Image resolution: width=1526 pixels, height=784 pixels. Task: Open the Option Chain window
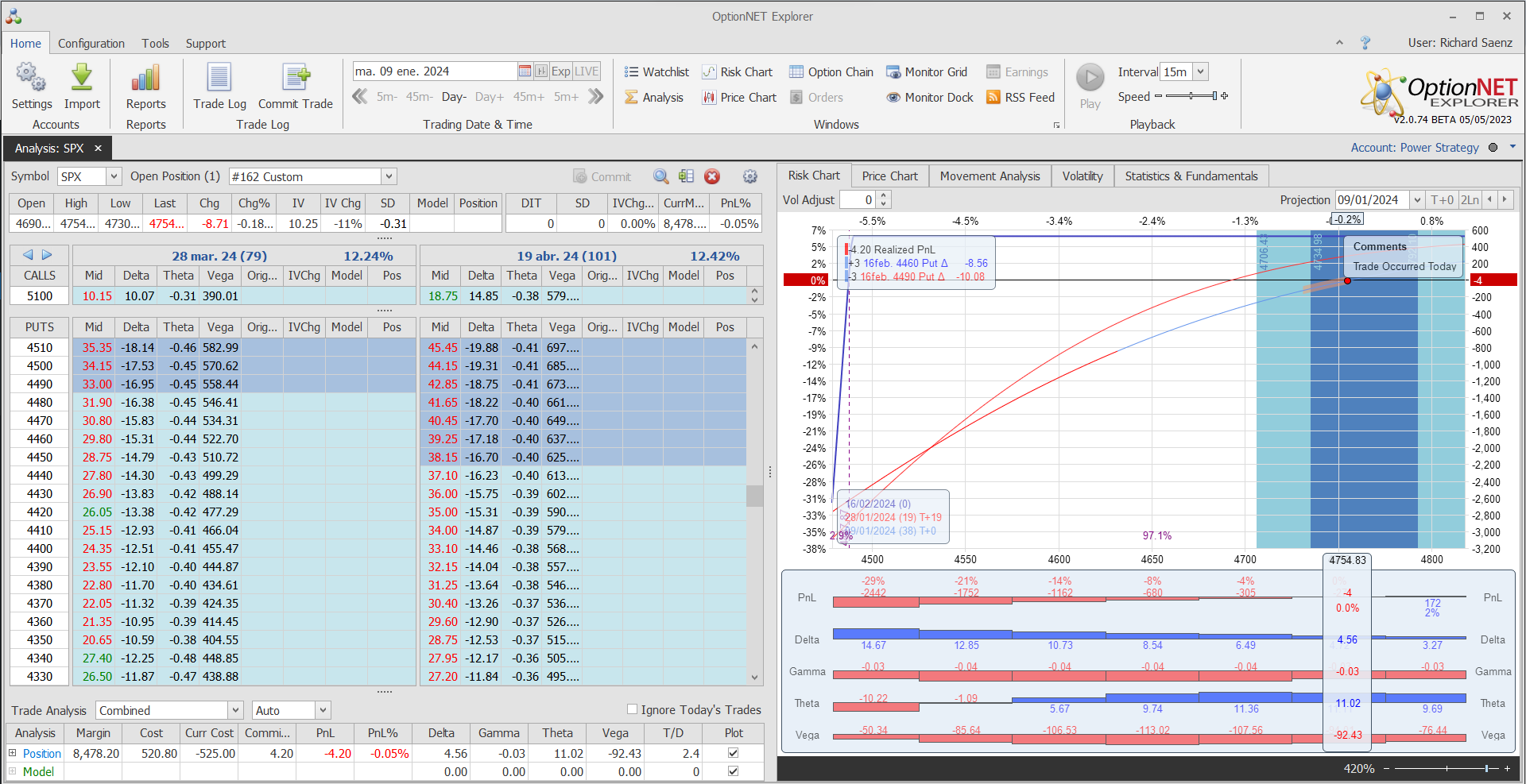click(x=831, y=72)
